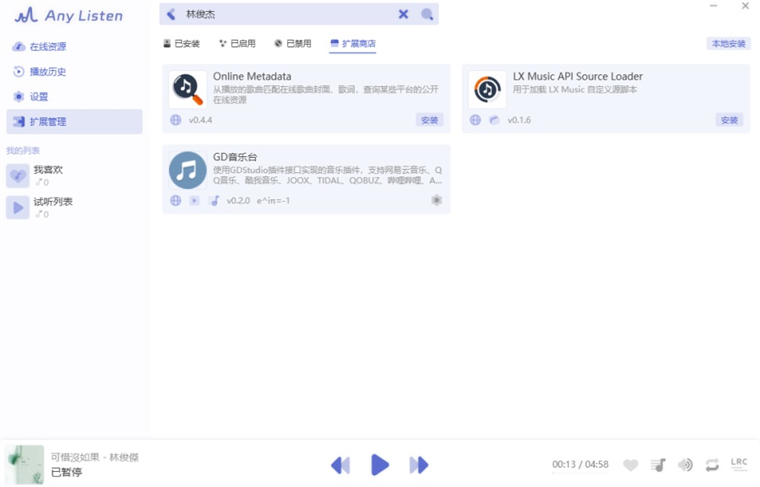
Task: Open the playlist queue music note icon
Action: pyautogui.click(x=658, y=465)
